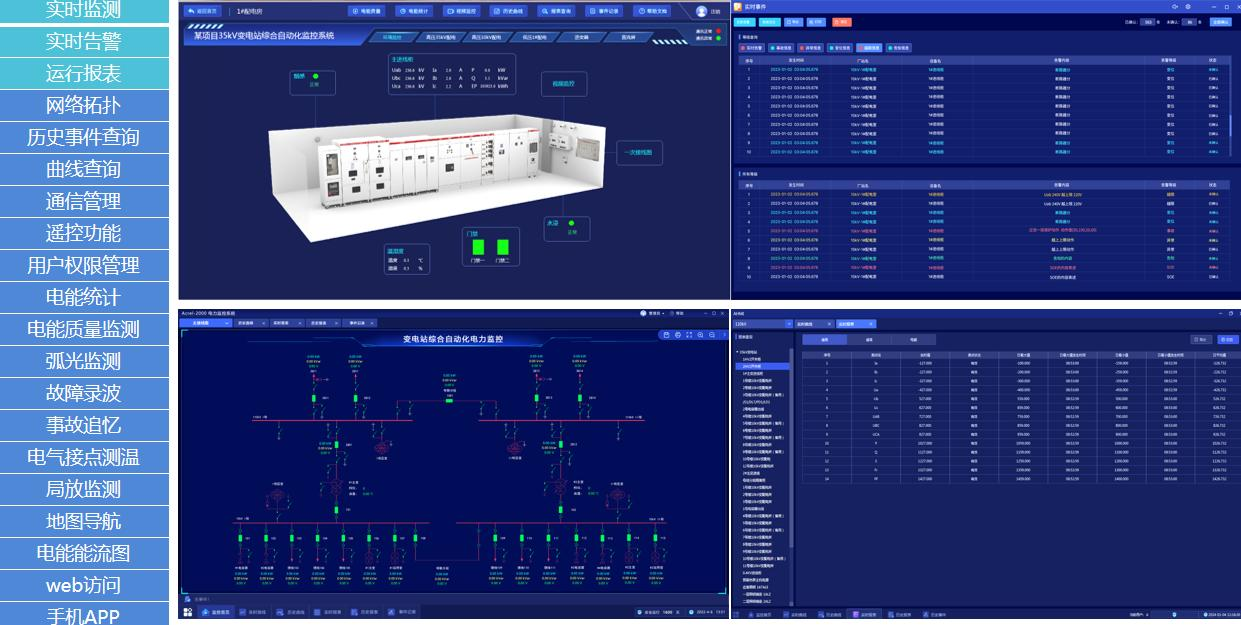The width and height of the screenshot is (1241, 625).
Task: Open 视频监控 from the top toolbar
Action: coord(462,11)
